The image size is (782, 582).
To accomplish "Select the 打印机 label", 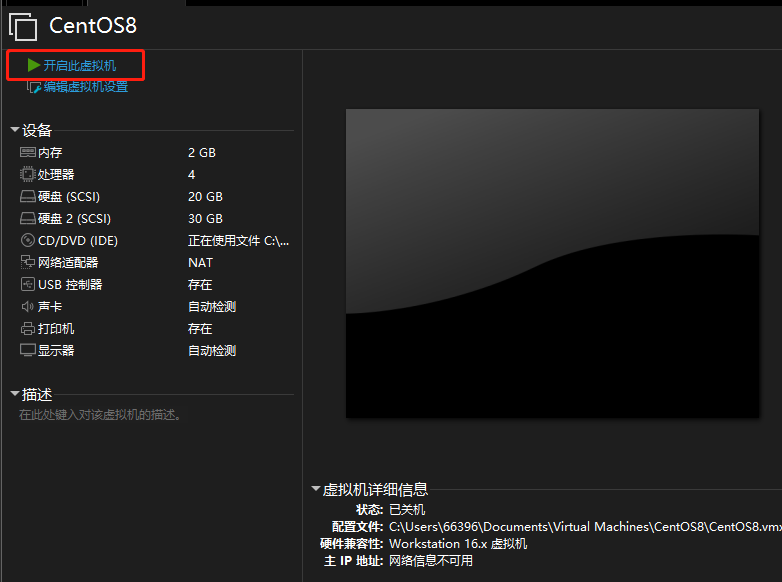I will coord(56,329).
